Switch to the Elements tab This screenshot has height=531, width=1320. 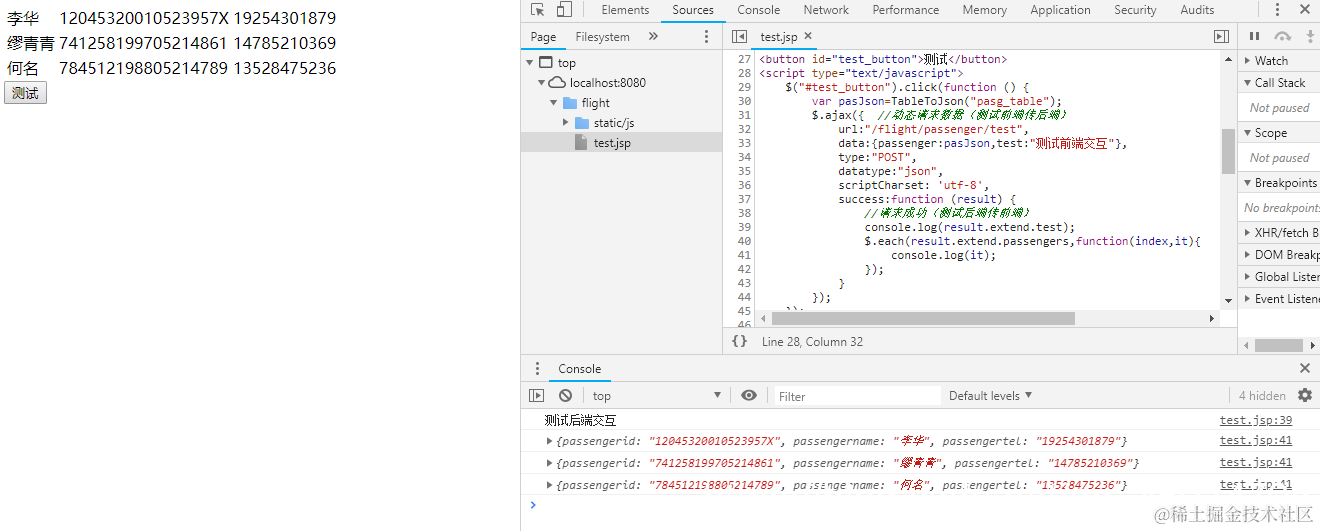point(625,10)
